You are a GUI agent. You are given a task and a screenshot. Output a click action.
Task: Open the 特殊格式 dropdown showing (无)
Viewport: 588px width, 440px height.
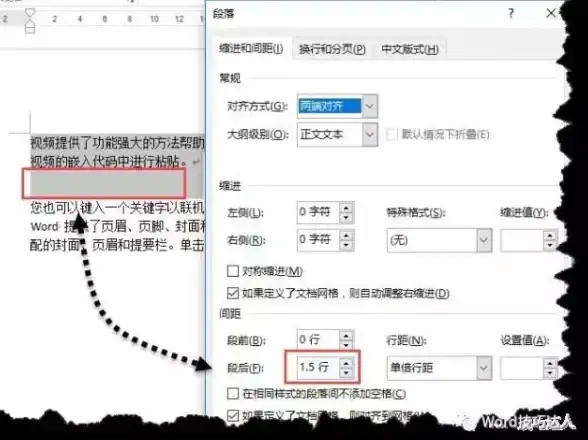[x=439, y=240]
